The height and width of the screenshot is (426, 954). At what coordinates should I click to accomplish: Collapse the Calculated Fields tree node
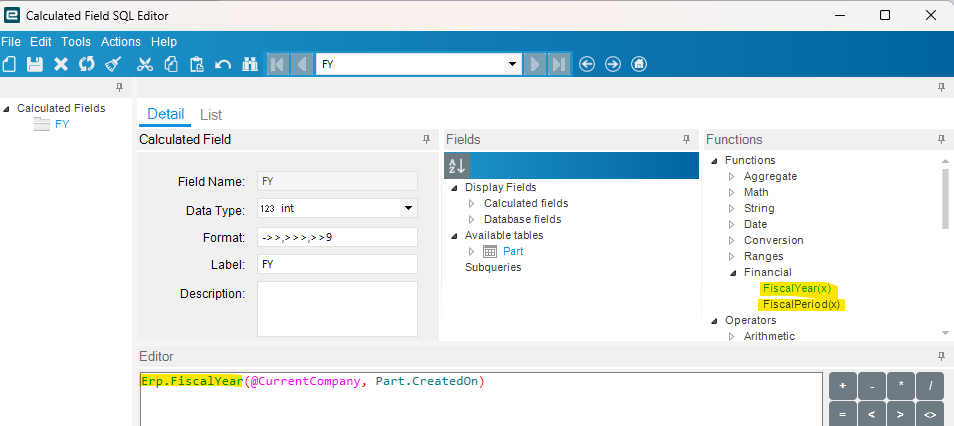(7, 109)
